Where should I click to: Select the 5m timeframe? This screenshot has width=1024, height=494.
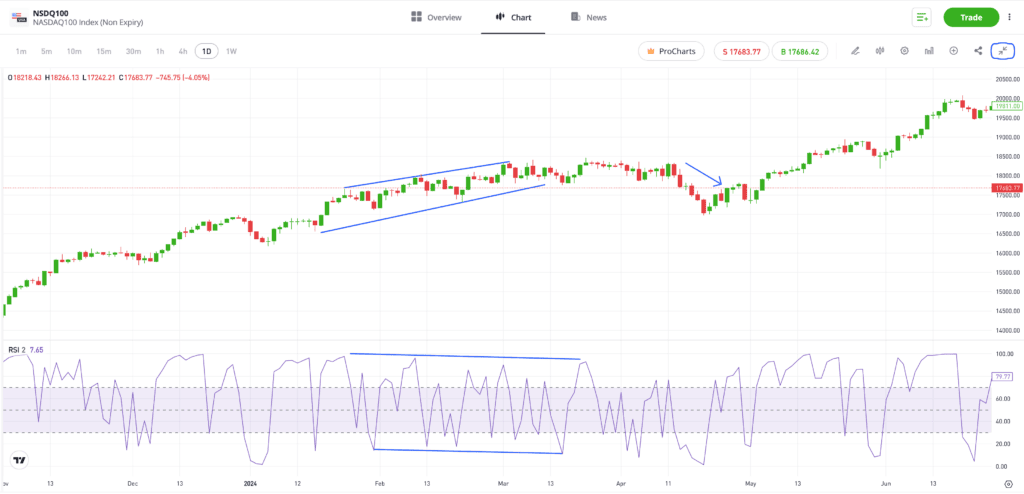point(46,51)
